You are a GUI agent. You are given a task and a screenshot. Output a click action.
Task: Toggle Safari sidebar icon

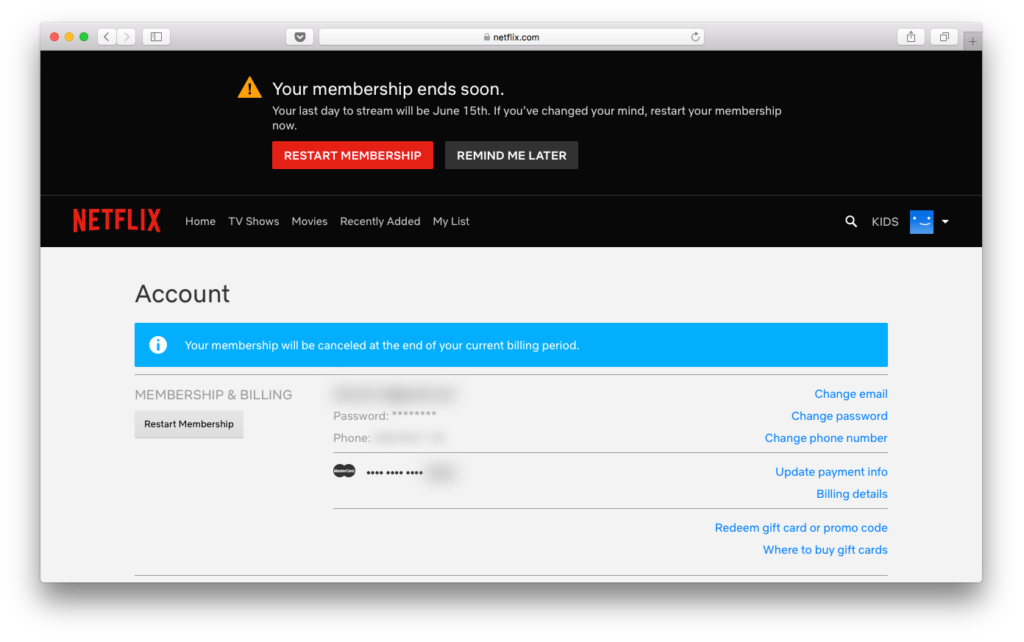(156, 37)
